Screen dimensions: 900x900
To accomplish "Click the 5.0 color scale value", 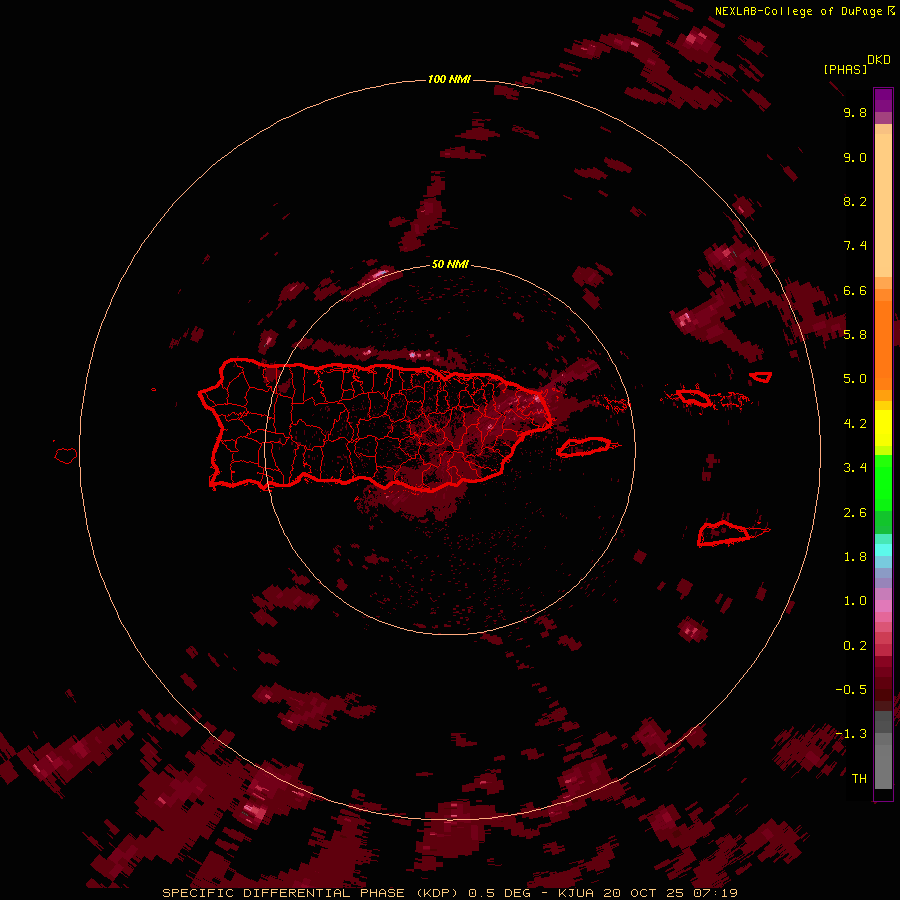I will [x=855, y=379].
